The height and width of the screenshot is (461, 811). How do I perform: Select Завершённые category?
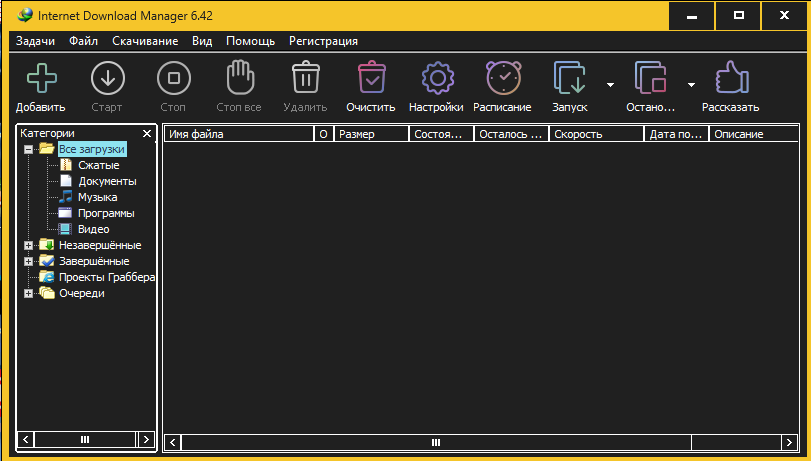94,261
